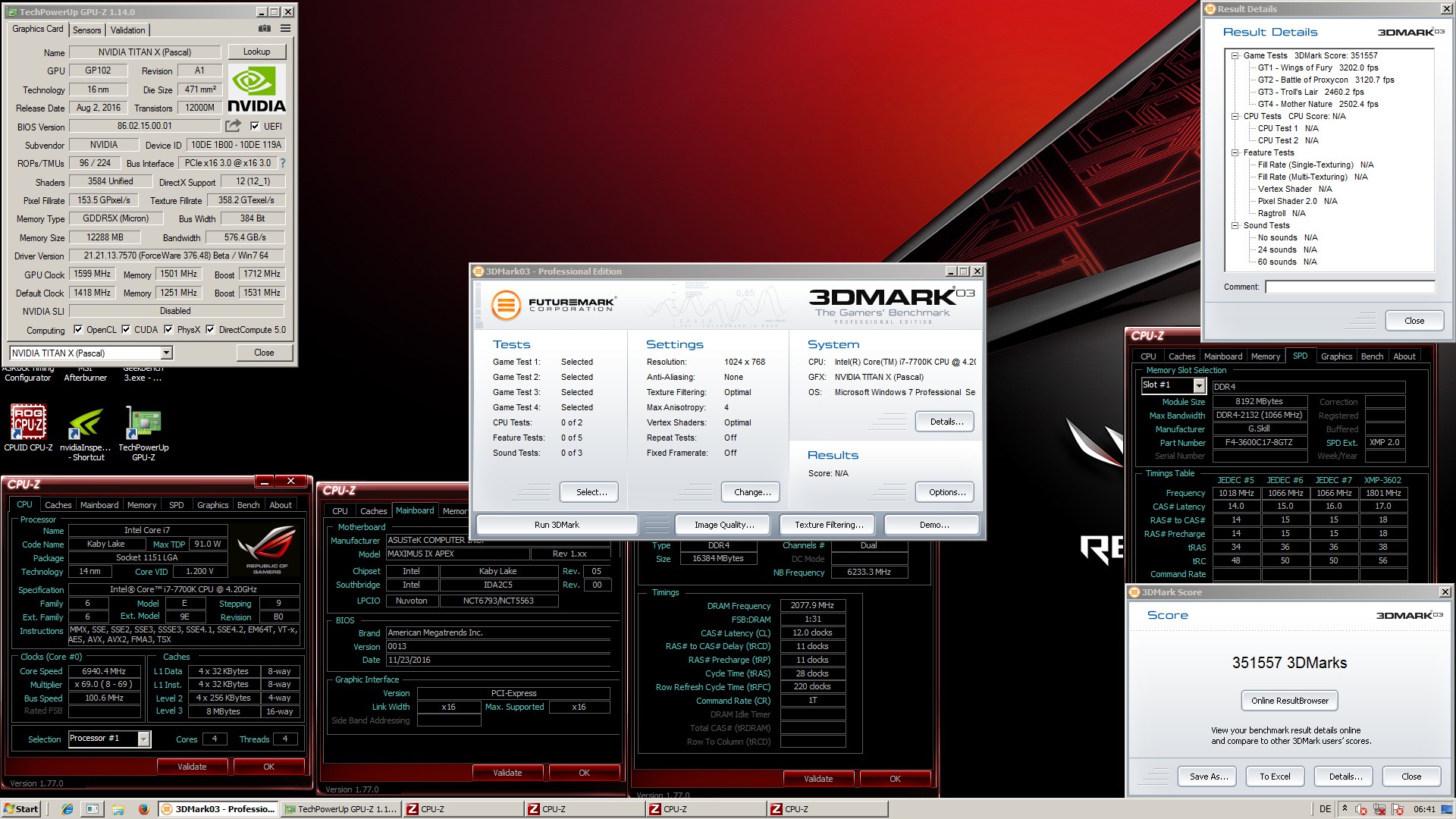The image size is (1456, 819).
Task: Collapse the Feature Tests tree node
Action: tap(1235, 152)
